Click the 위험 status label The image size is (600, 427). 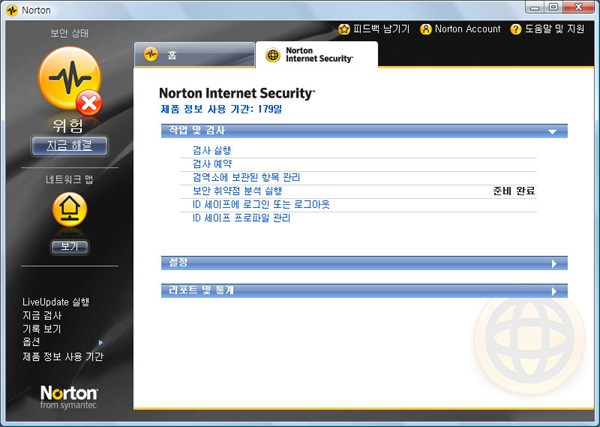coord(68,125)
